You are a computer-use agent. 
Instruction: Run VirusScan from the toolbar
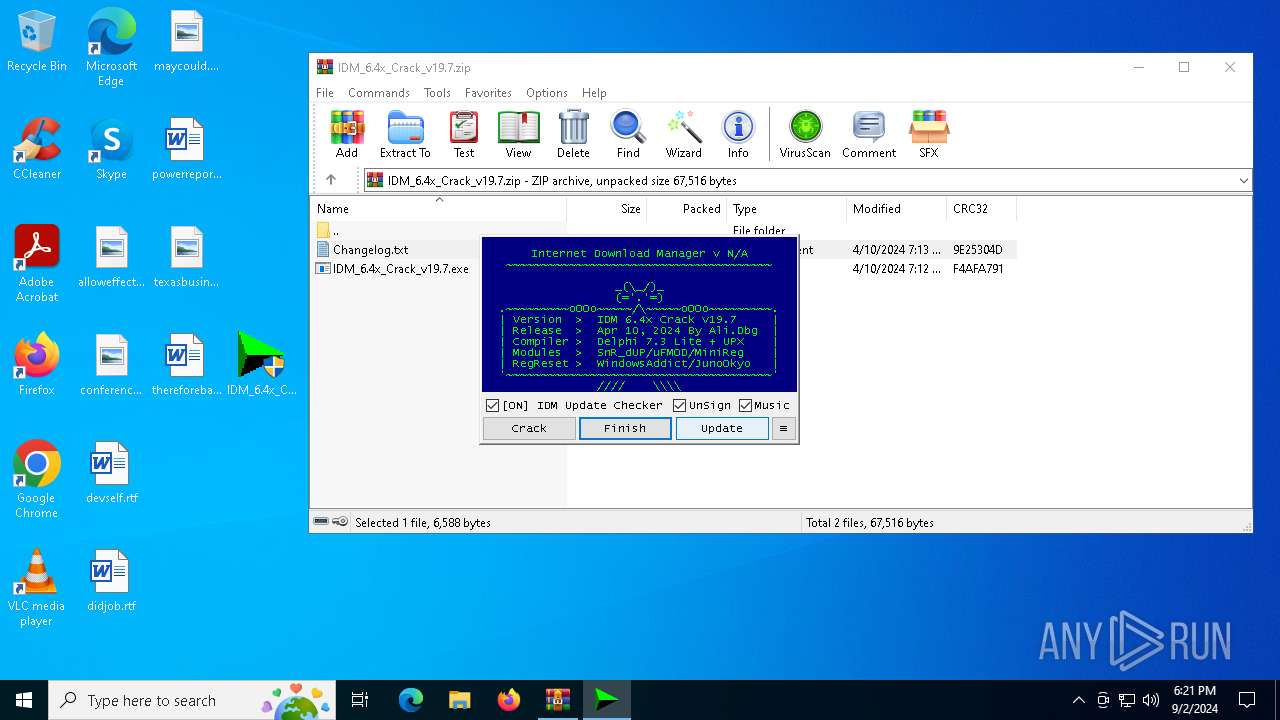[x=805, y=135]
